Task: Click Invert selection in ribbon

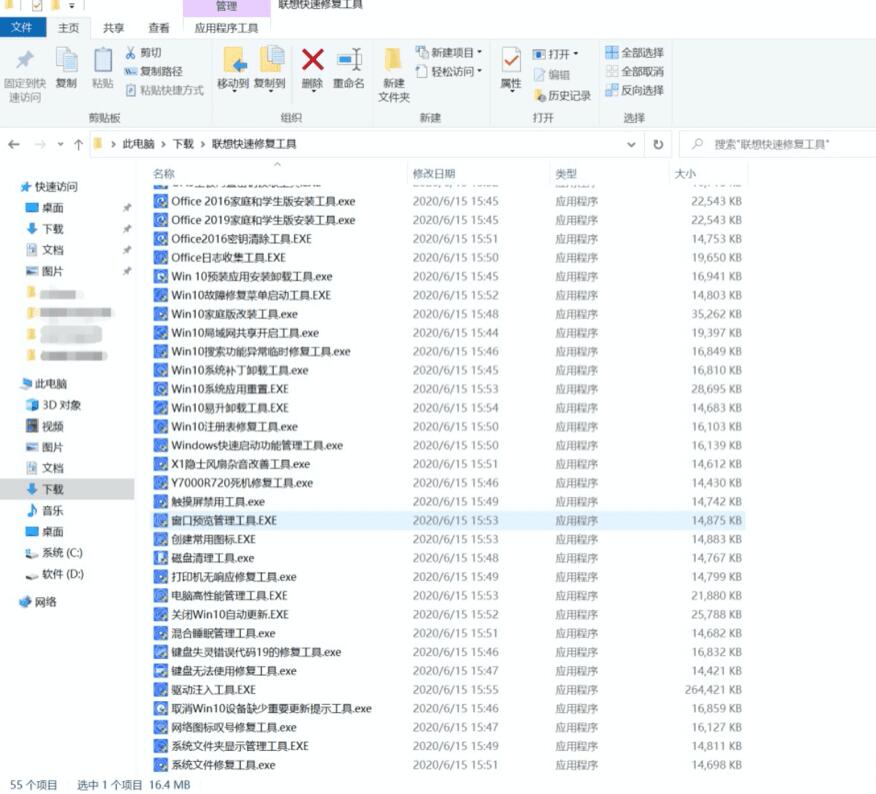Action: point(635,90)
